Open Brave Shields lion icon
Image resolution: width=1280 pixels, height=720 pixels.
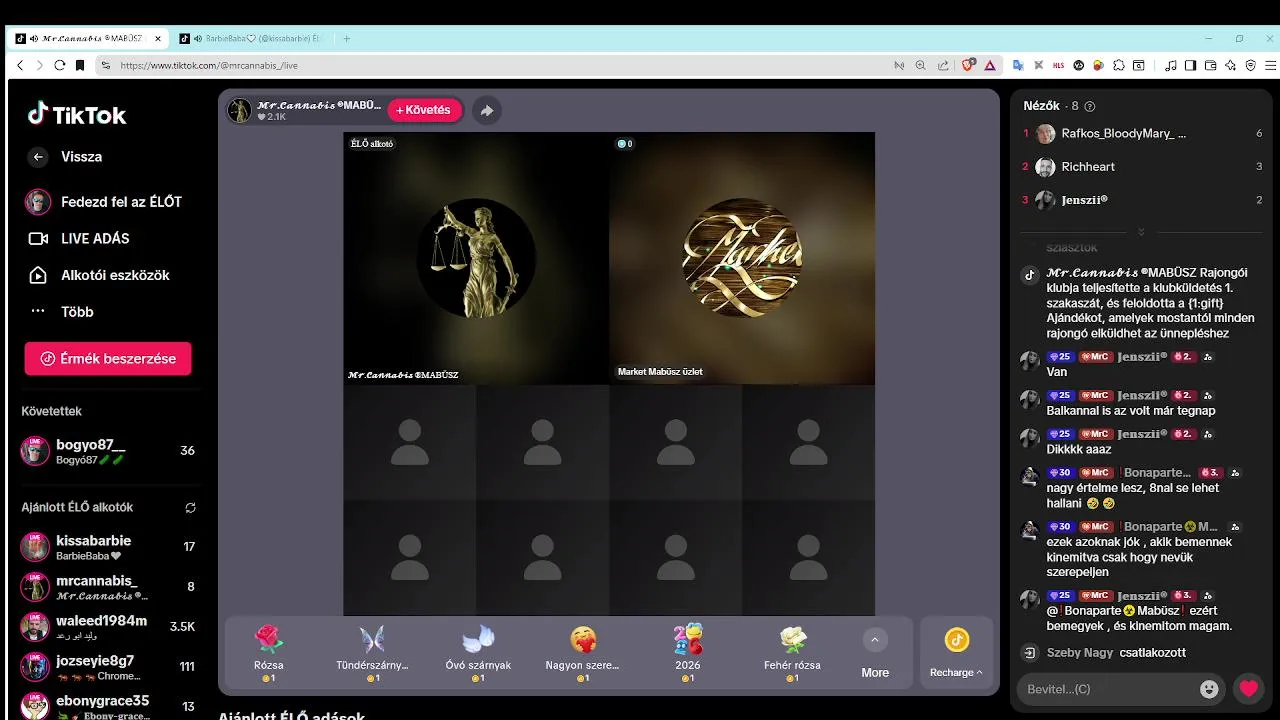(968, 65)
